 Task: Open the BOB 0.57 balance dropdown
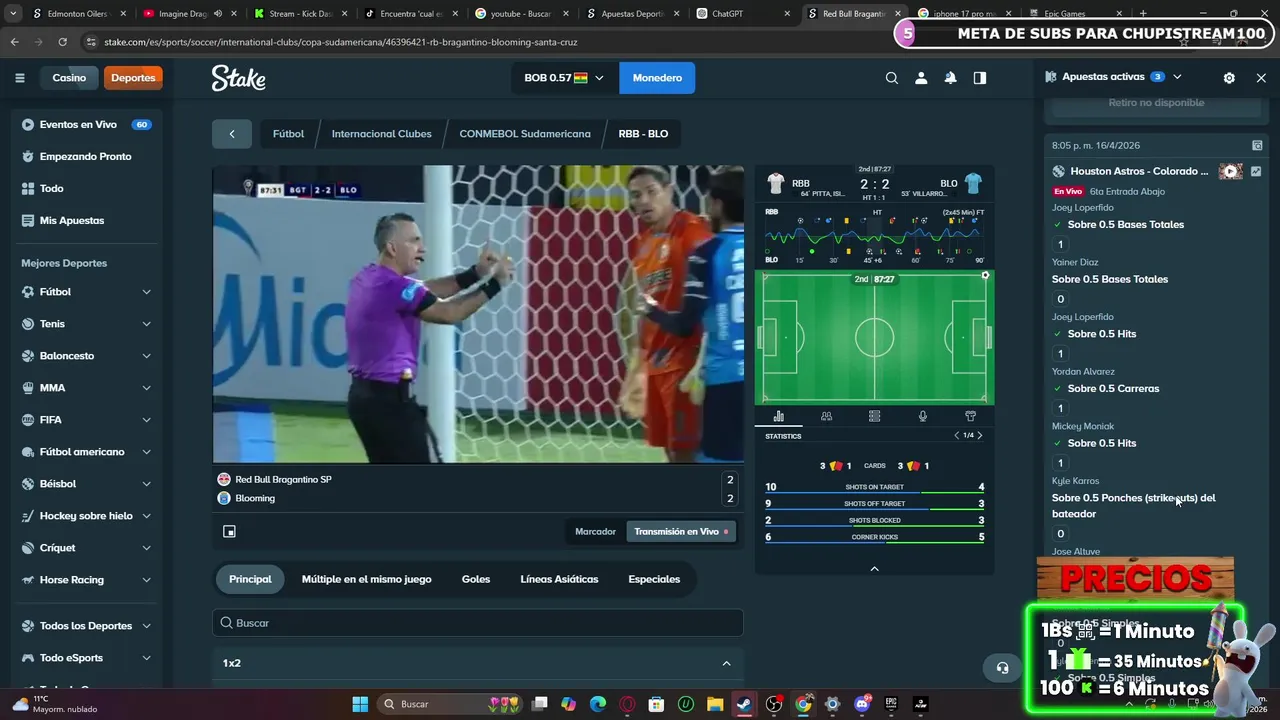pos(564,78)
